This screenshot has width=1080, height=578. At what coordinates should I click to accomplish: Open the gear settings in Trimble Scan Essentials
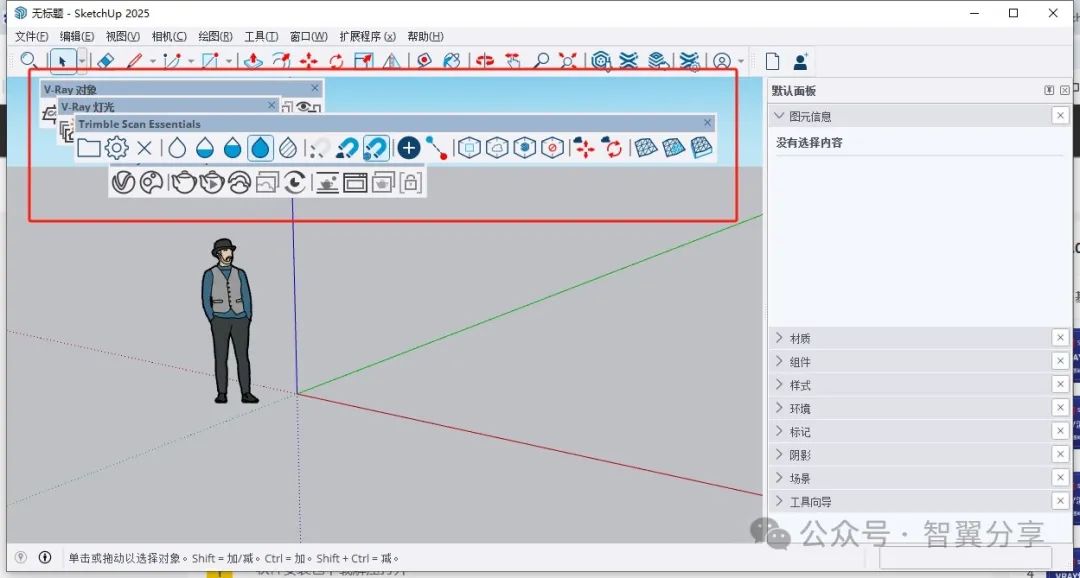116,147
